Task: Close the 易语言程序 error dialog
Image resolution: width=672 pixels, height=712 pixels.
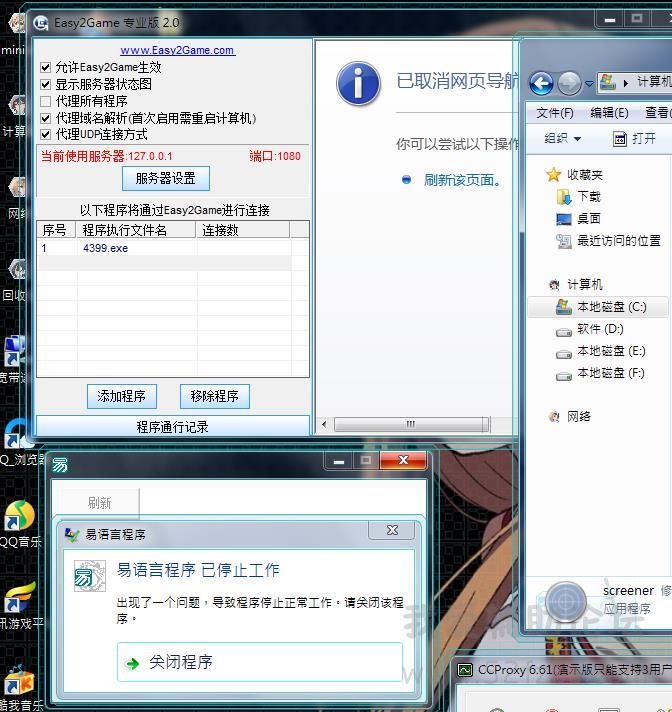Action: click(x=392, y=530)
